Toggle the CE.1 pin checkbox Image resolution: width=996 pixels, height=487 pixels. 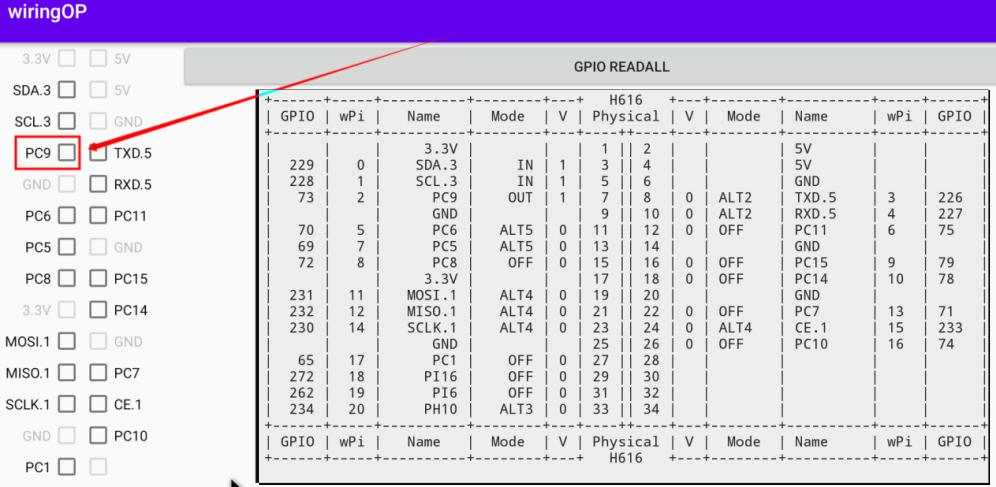point(98,404)
